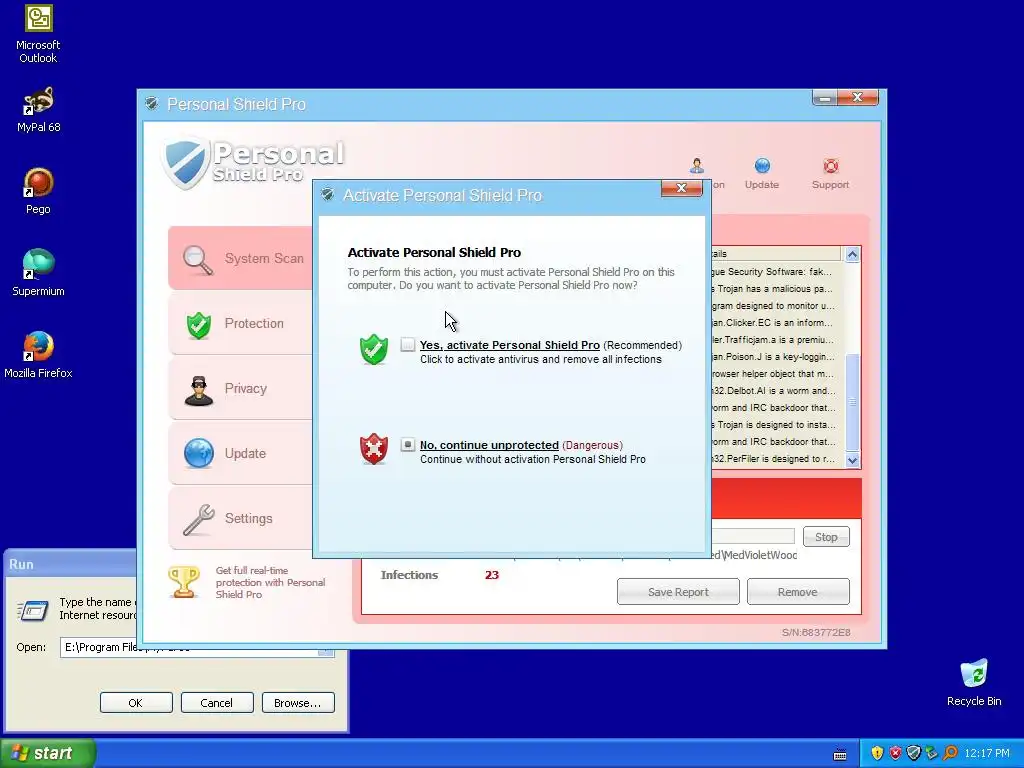Click the scroll down arrow of threat list

(852, 460)
